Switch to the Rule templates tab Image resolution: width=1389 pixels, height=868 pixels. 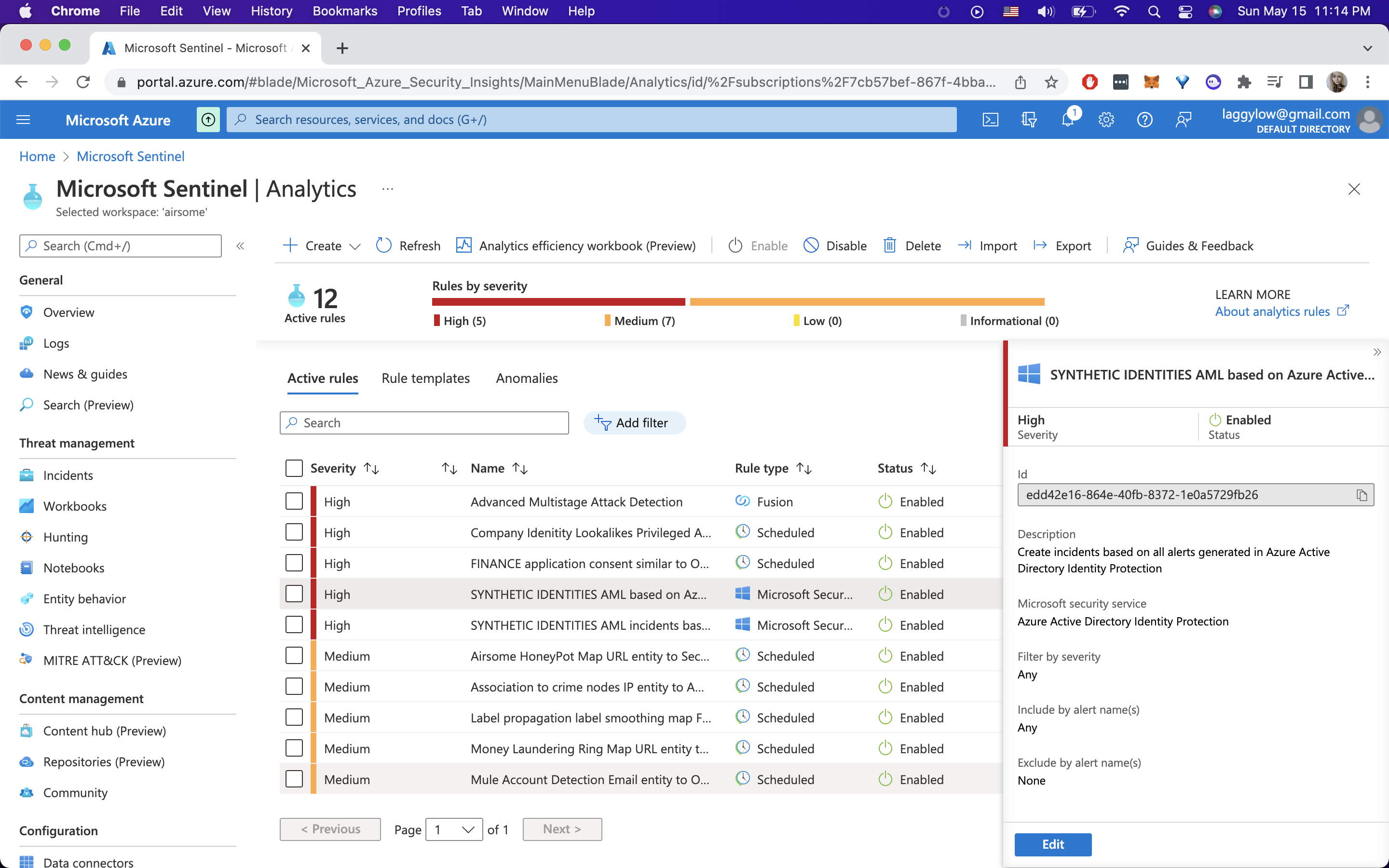425,379
